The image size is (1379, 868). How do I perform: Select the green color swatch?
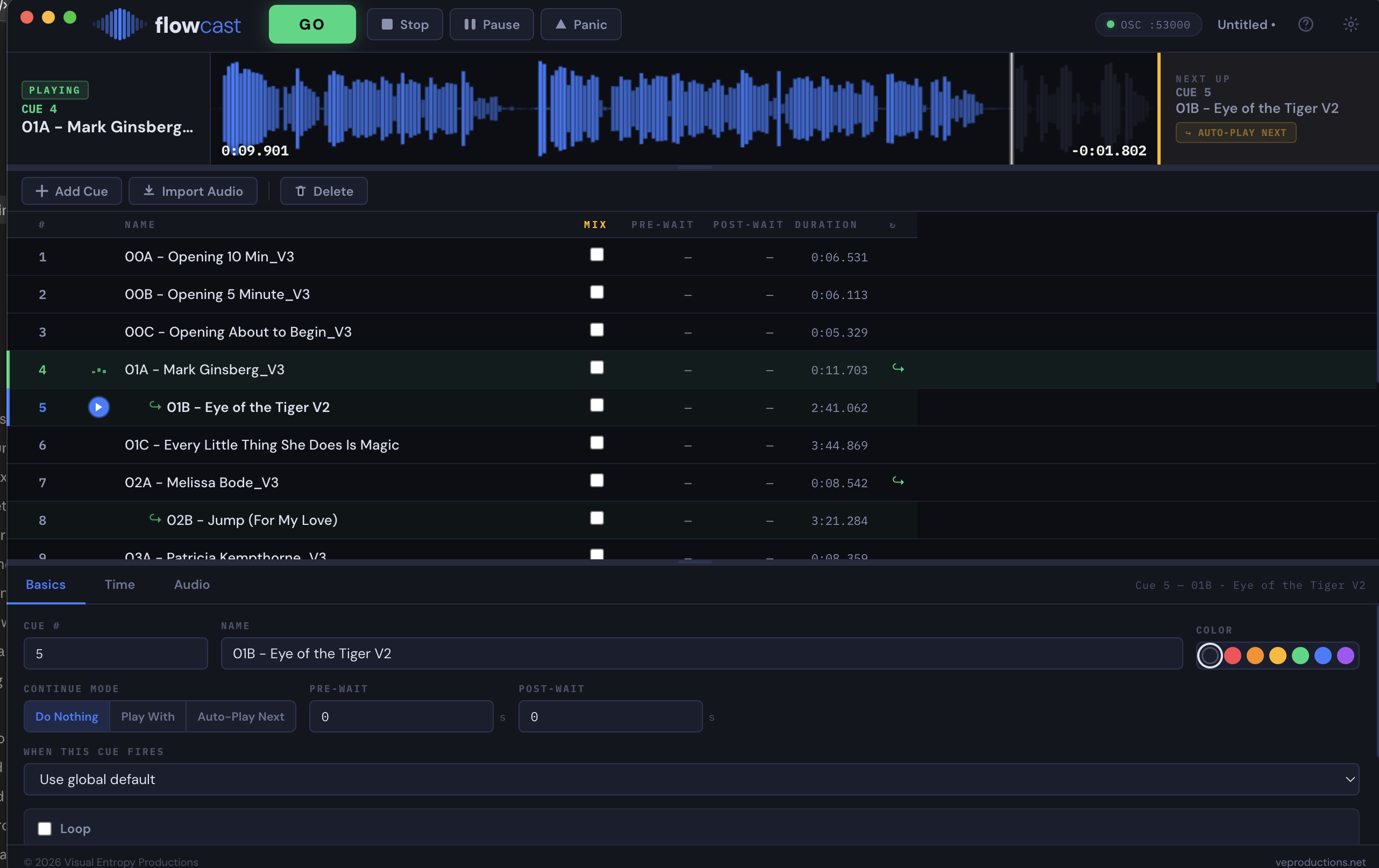pyautogui.click(x=1300, y=656)
